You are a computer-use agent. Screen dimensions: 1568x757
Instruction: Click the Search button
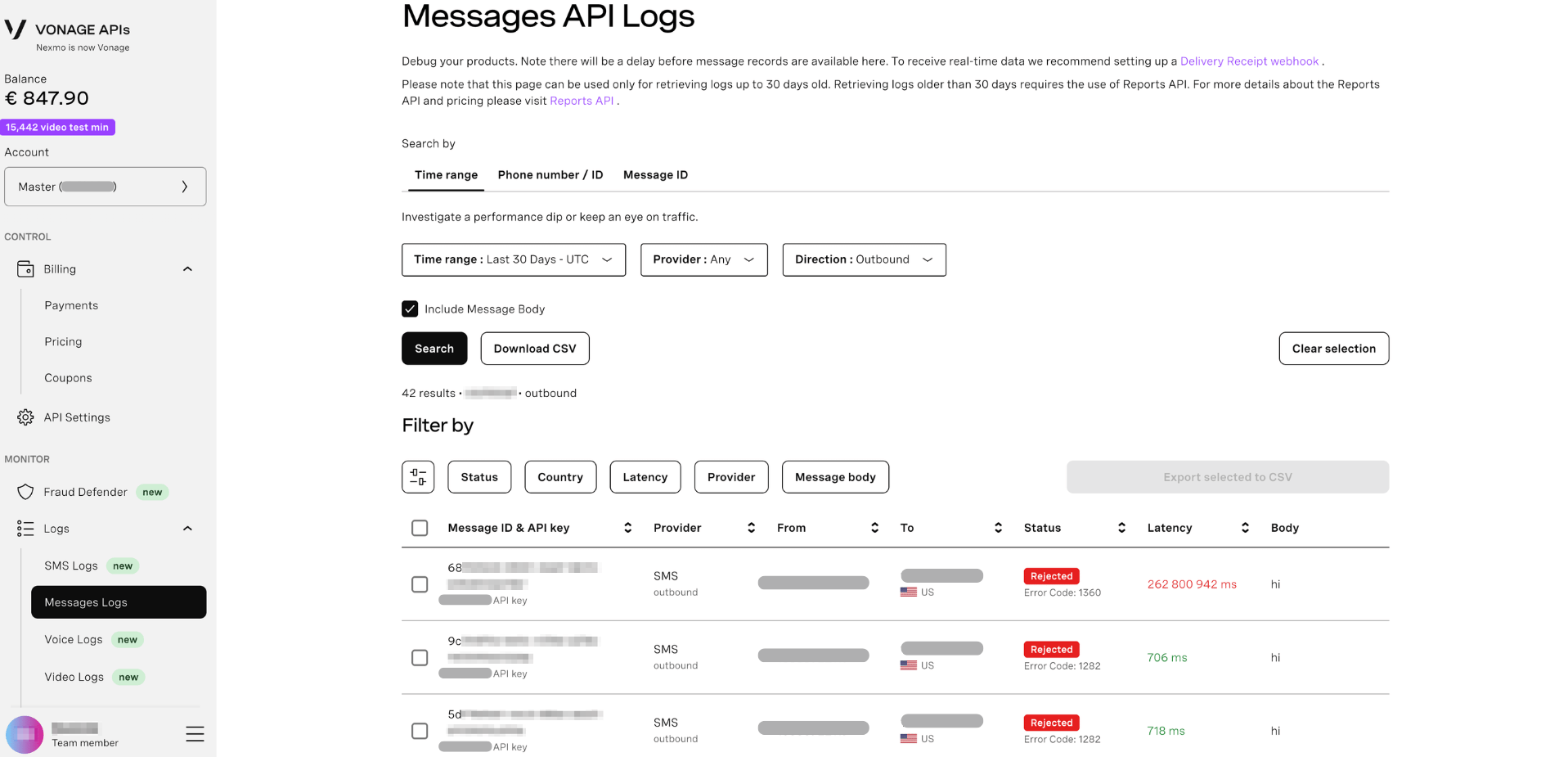click(x=434, y=349)
